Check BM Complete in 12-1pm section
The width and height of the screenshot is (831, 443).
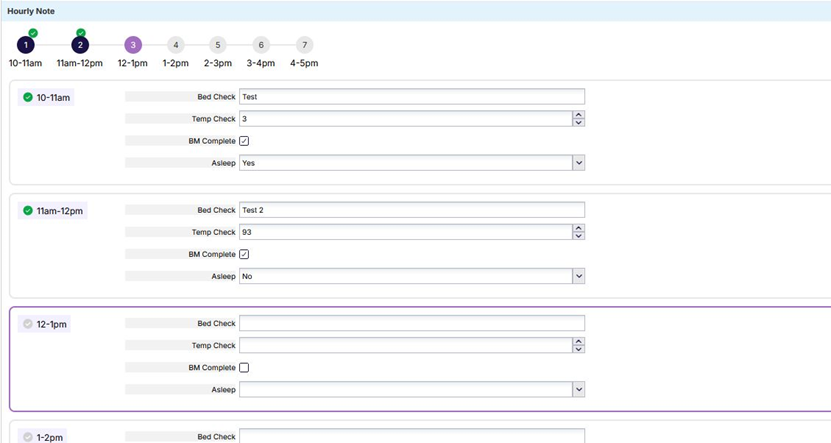244,368
